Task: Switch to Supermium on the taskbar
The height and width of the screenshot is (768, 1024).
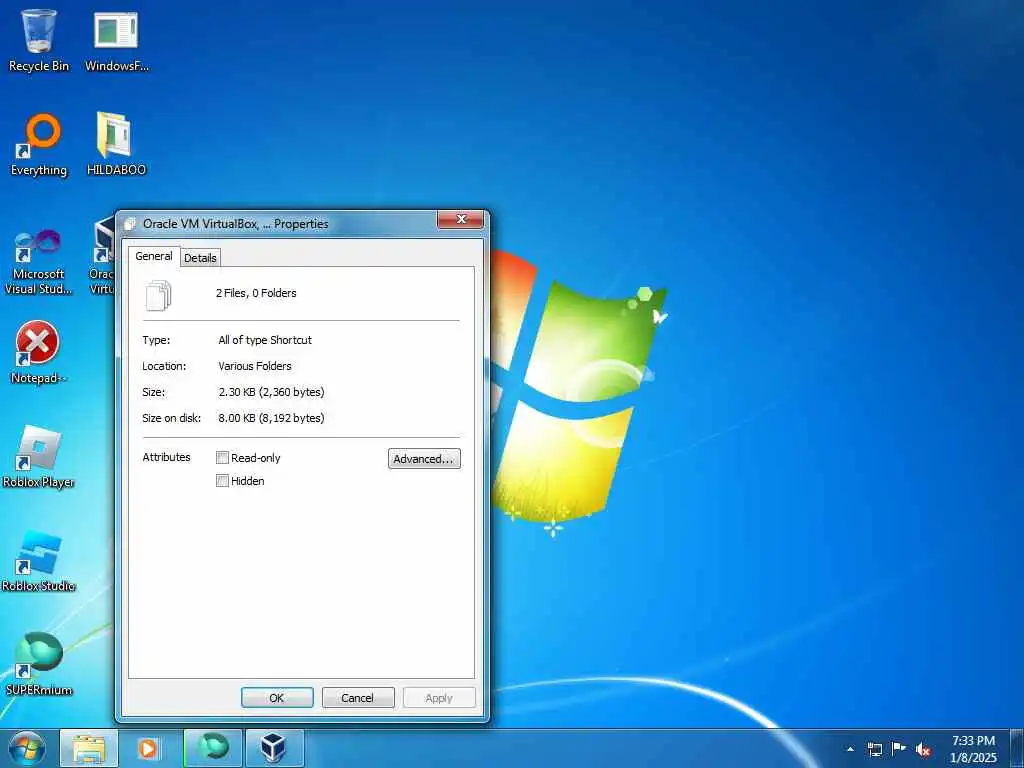Action: (213, 748)
